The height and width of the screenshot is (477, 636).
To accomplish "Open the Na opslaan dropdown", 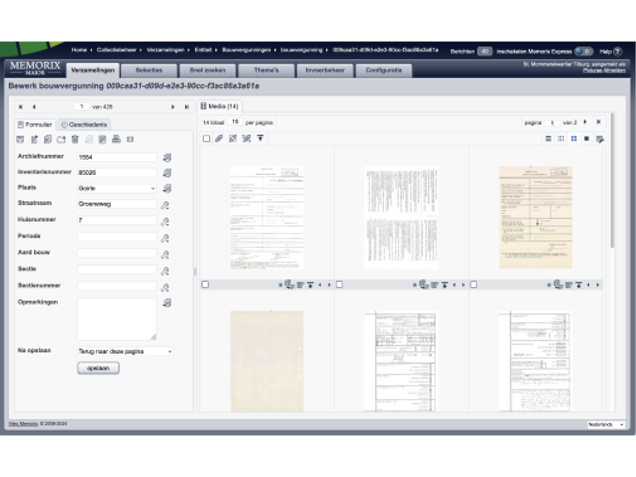I will point(125,351).
